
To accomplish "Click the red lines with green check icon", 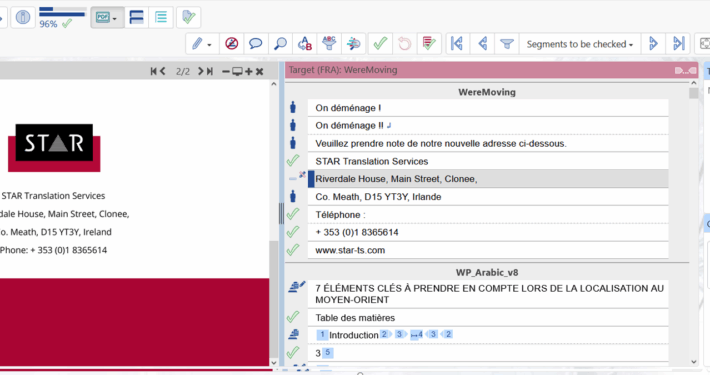I will point(429,44).
